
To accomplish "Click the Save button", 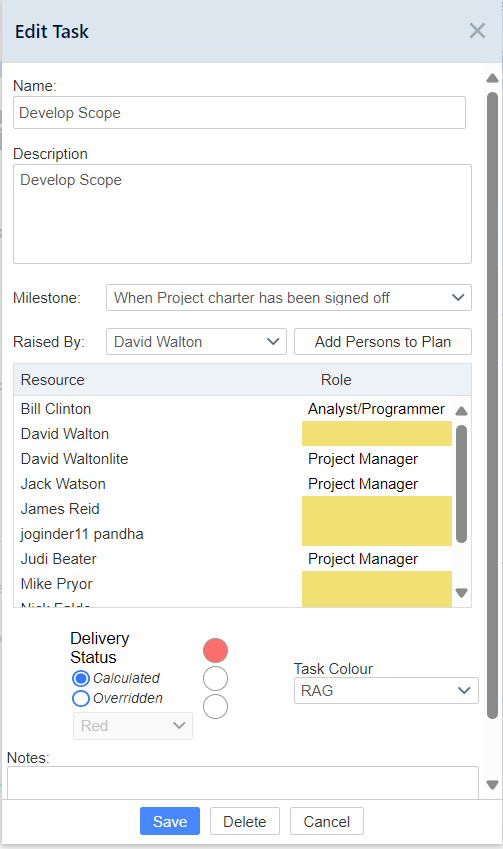I will tap(170, 821).
